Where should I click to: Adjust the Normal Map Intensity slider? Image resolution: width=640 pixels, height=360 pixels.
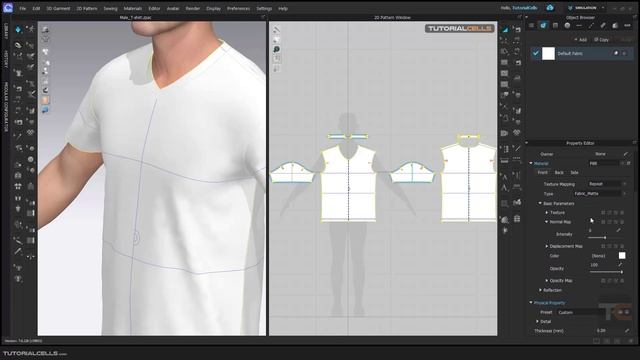(x=605, y=237)
